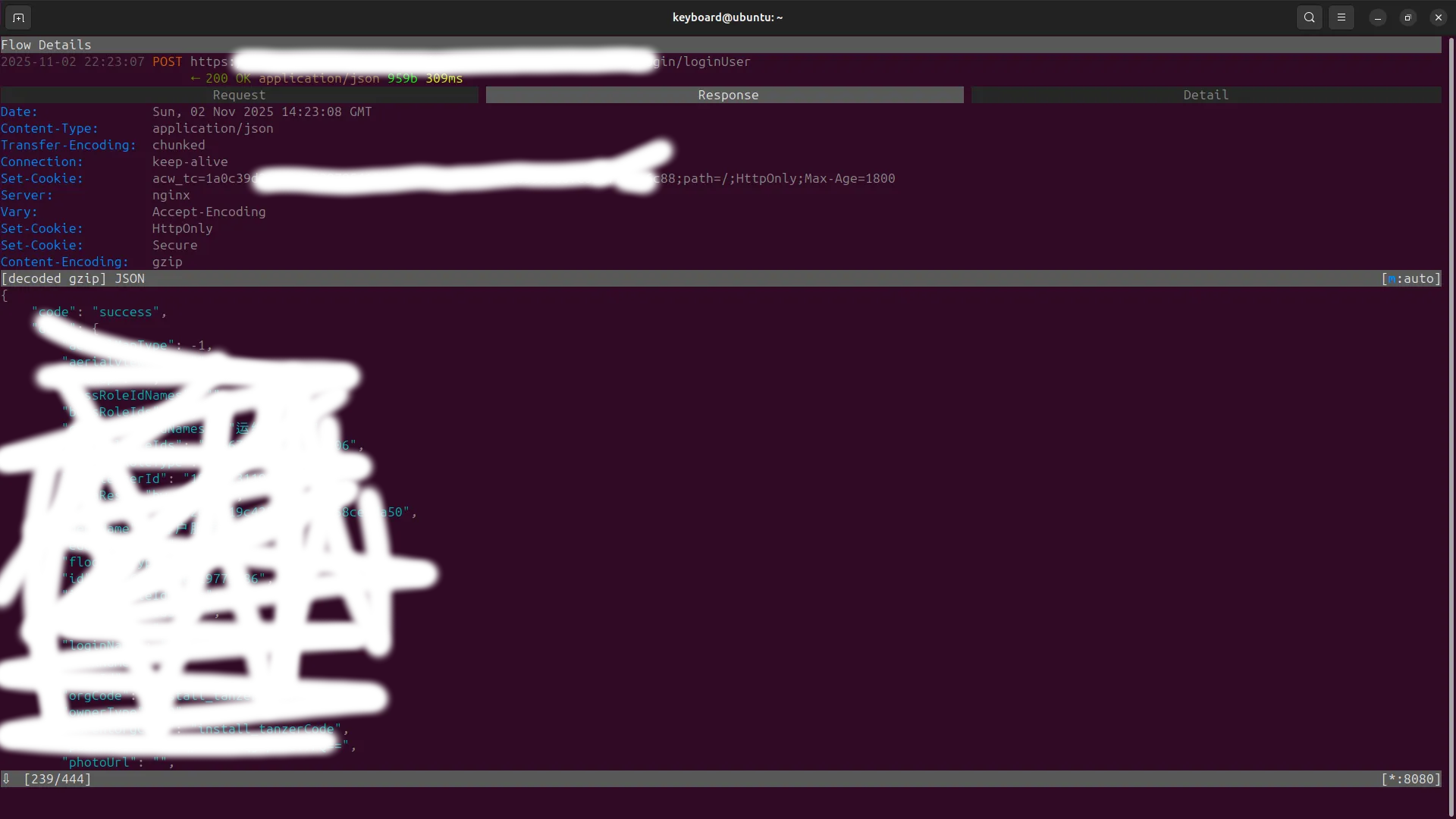Click the window title keyboard@ubuntu
The width and height of the screenshot is (1456, 819).
(x=727, y=17)
